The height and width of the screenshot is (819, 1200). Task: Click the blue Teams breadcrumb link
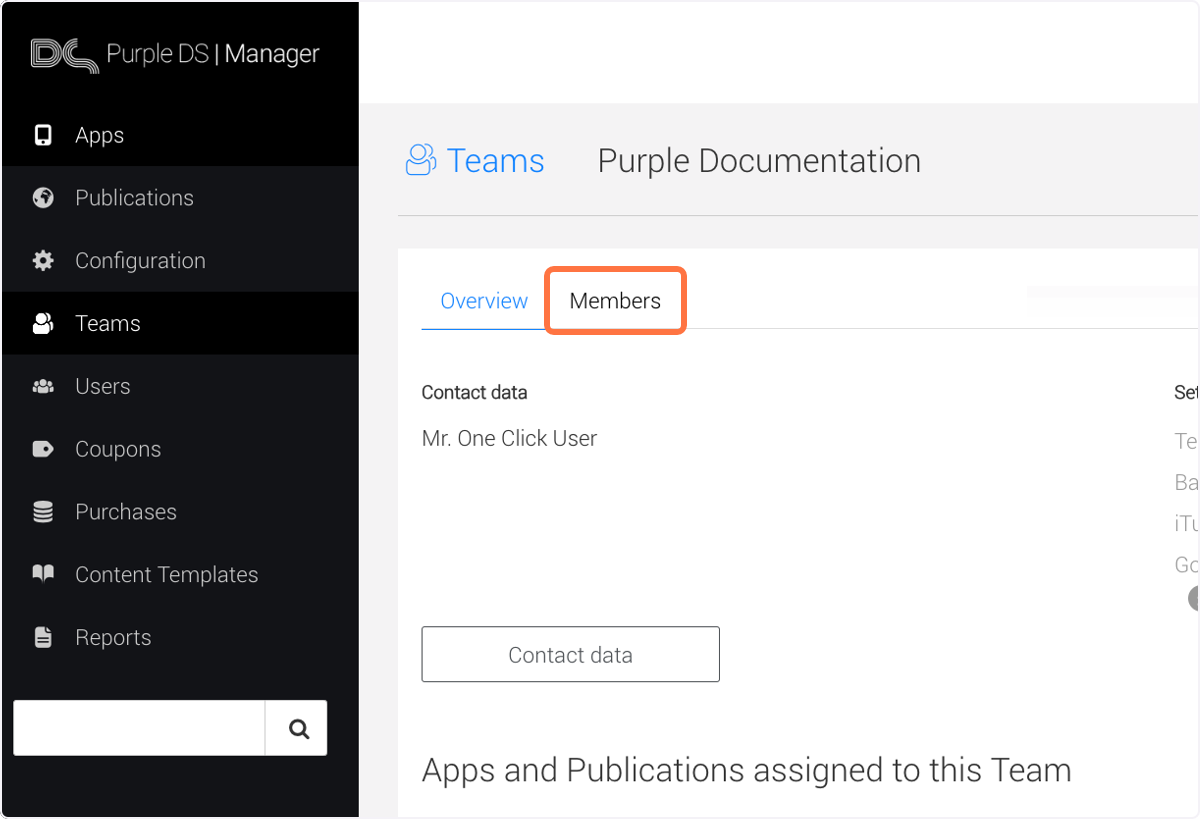[495, 160]
